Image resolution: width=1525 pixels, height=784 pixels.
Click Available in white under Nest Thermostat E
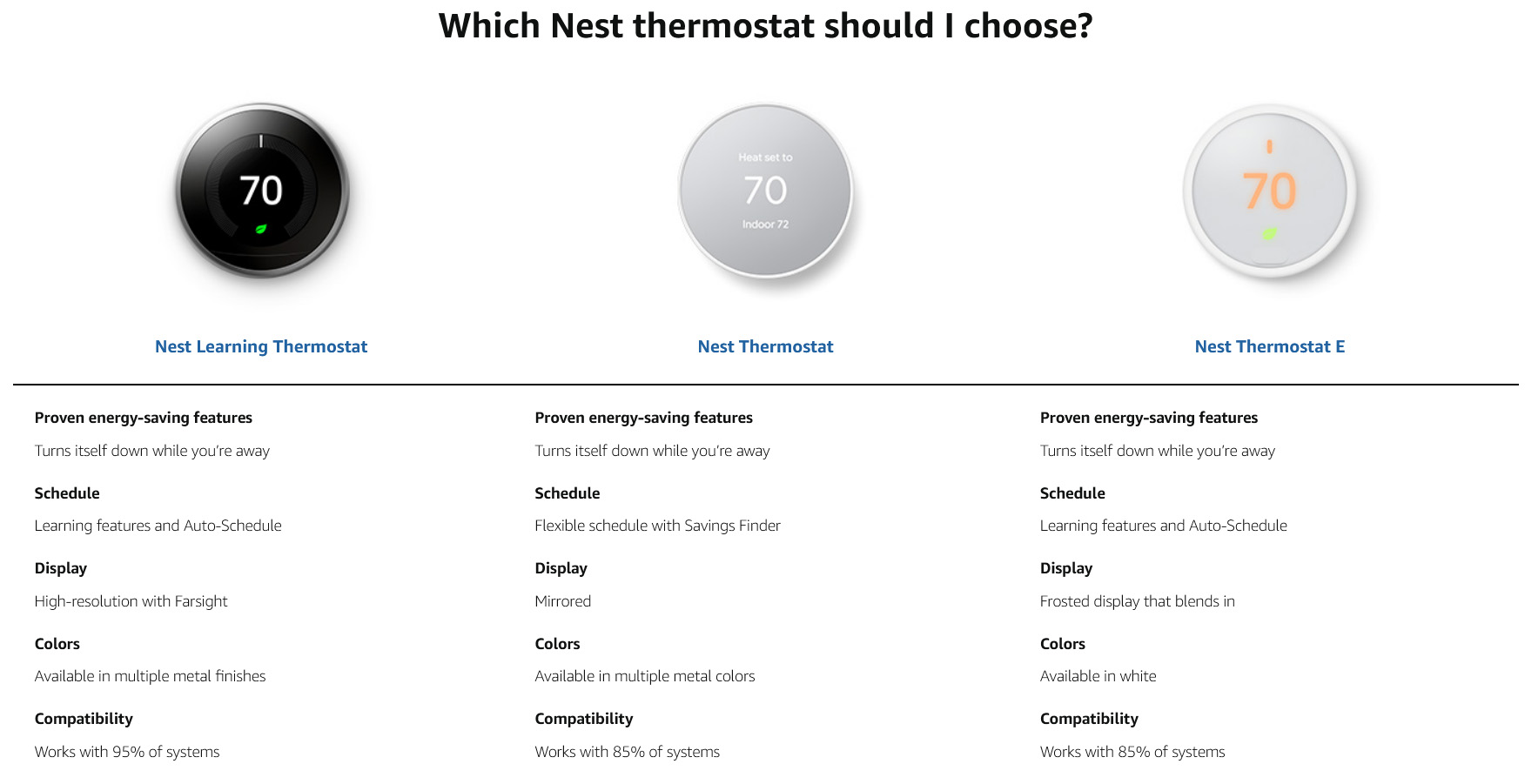pyautogui.click(x=1098, y=676)
